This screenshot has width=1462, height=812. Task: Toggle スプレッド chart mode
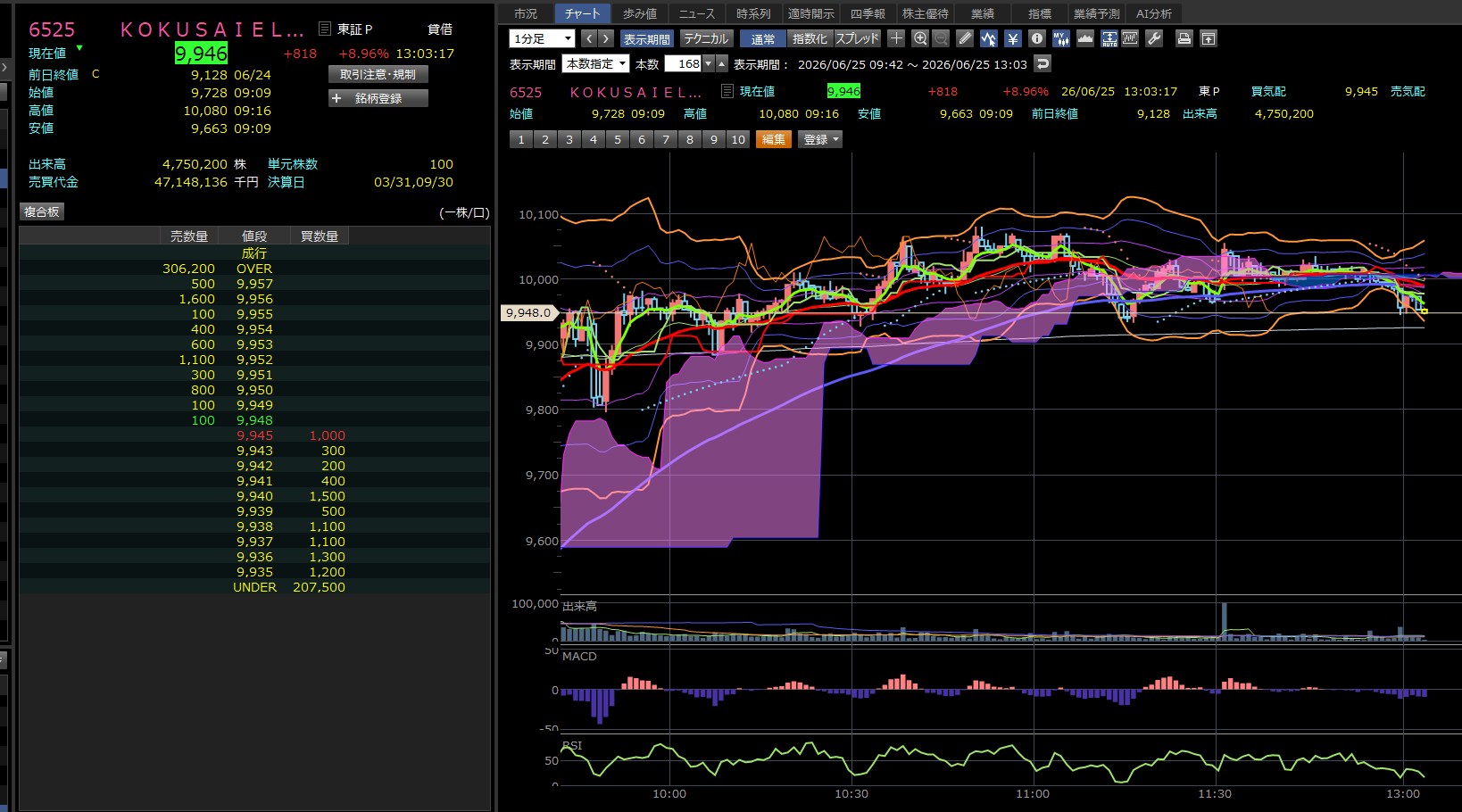coord(857,38)
